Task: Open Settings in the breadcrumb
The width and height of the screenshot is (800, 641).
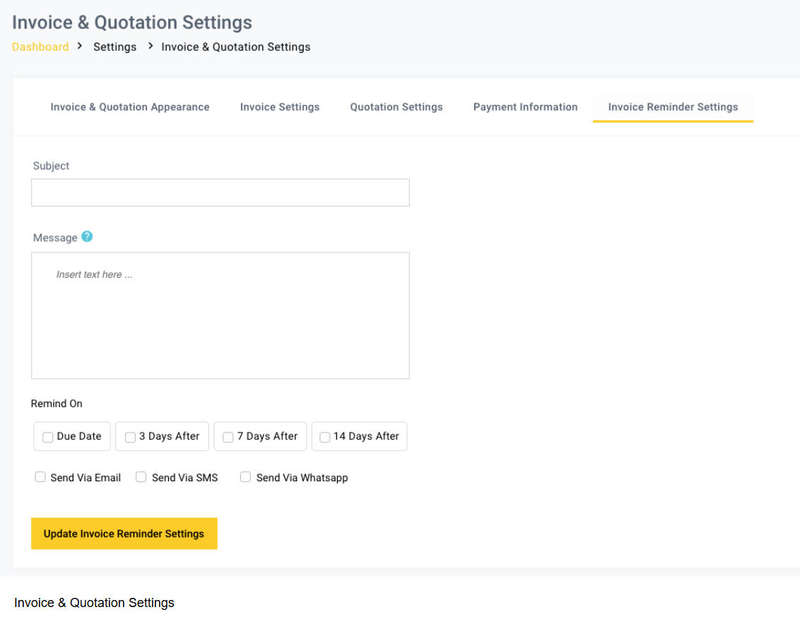Action: pos(115,47)
